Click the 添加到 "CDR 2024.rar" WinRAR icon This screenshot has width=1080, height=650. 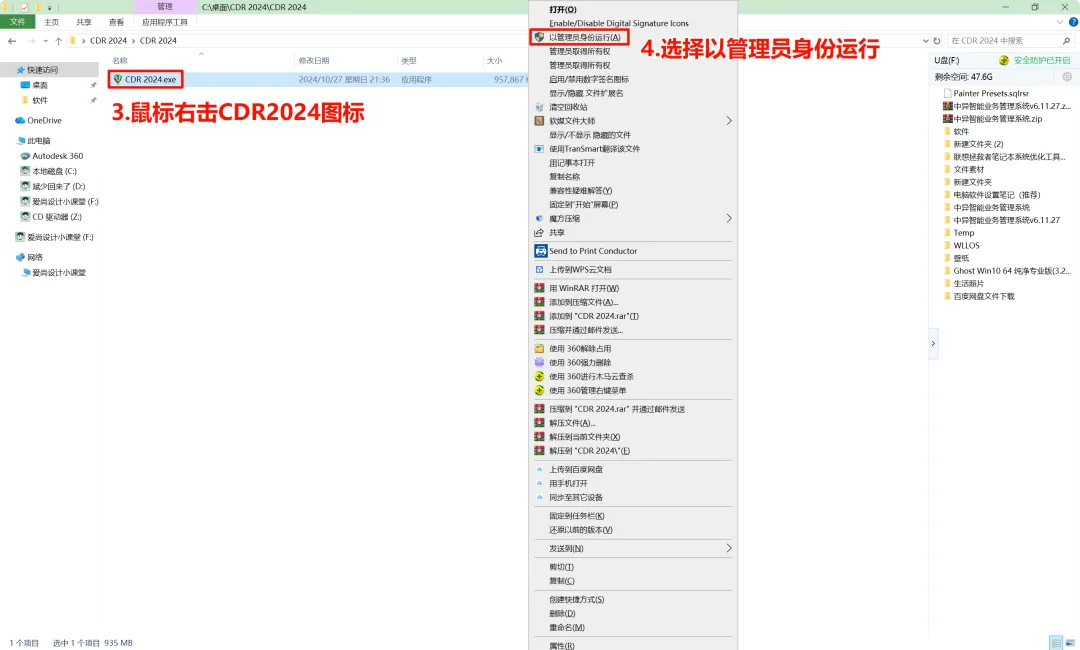click(x=539, y=316)
